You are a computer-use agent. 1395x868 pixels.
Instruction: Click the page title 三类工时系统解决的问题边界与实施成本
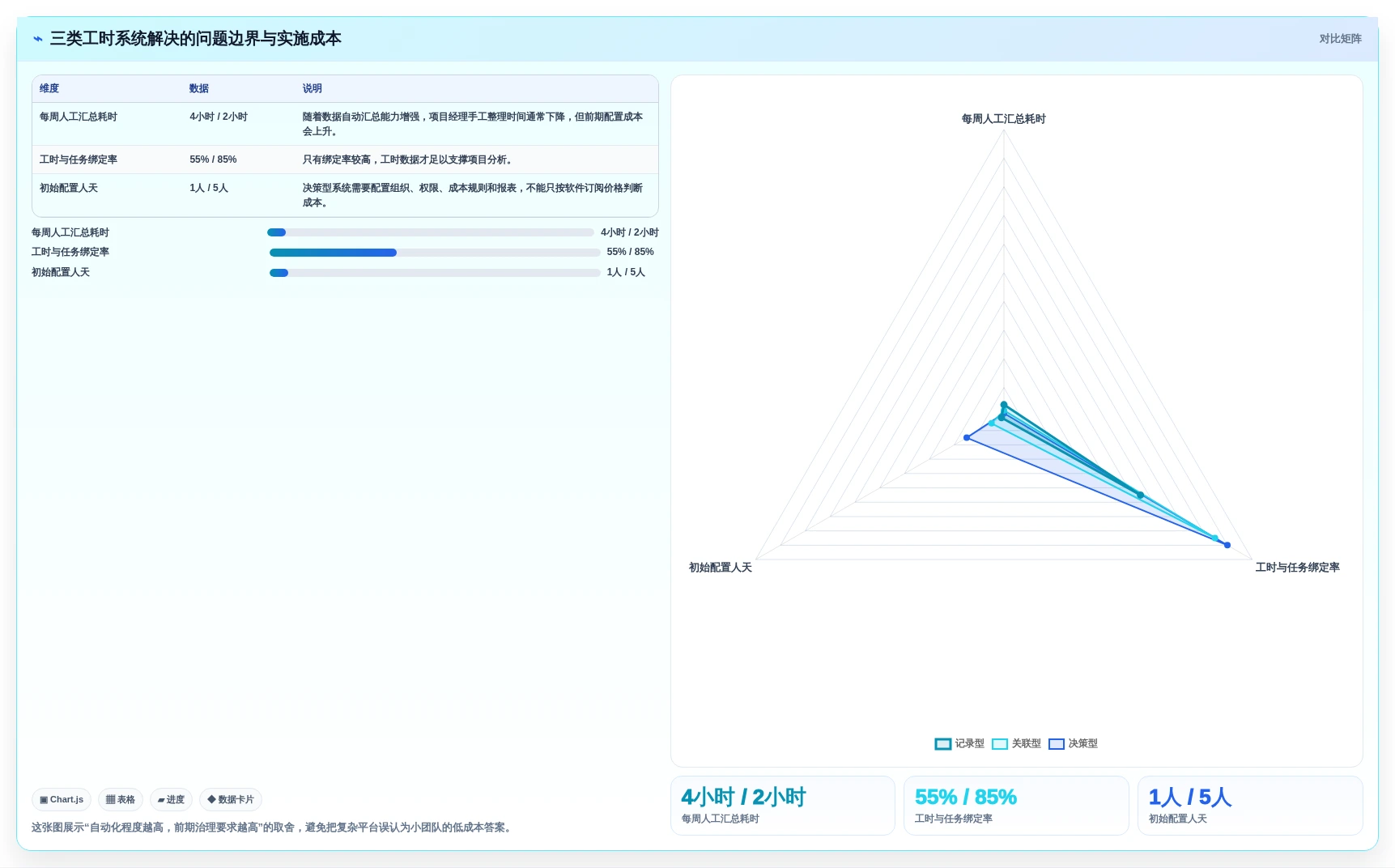[x=195, y=39]
